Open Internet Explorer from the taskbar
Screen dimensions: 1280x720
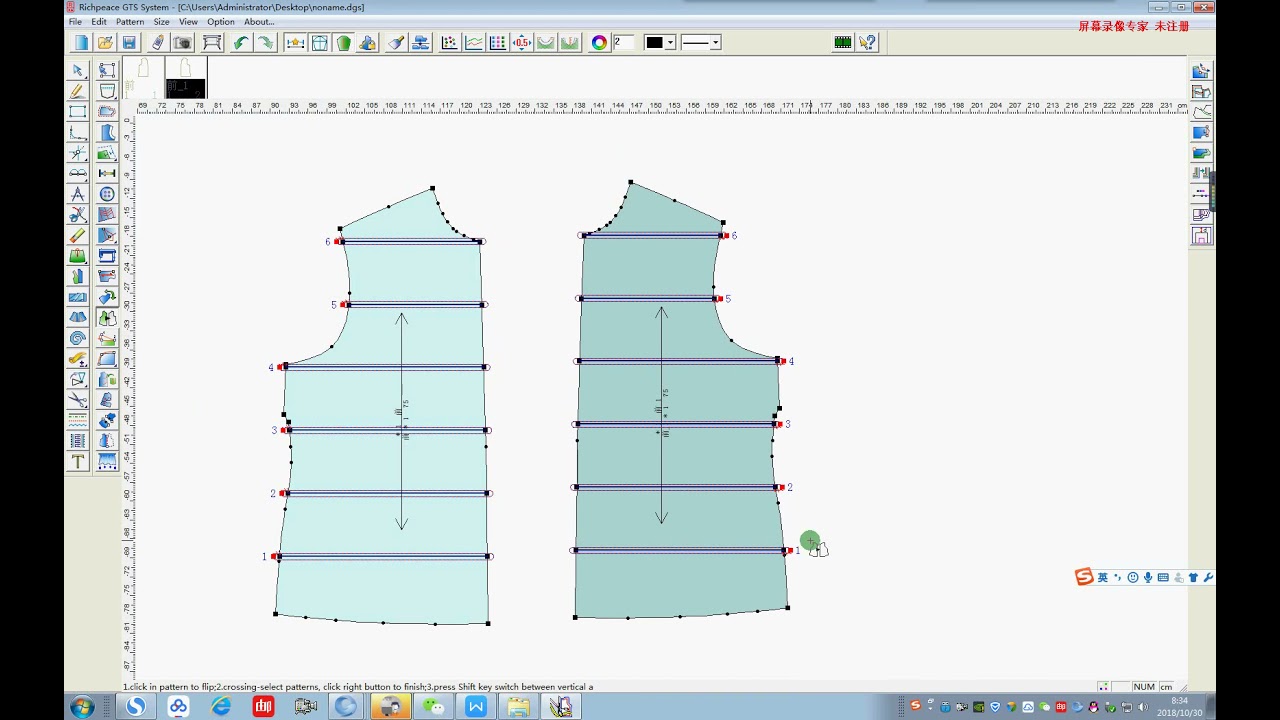point(220,707)
